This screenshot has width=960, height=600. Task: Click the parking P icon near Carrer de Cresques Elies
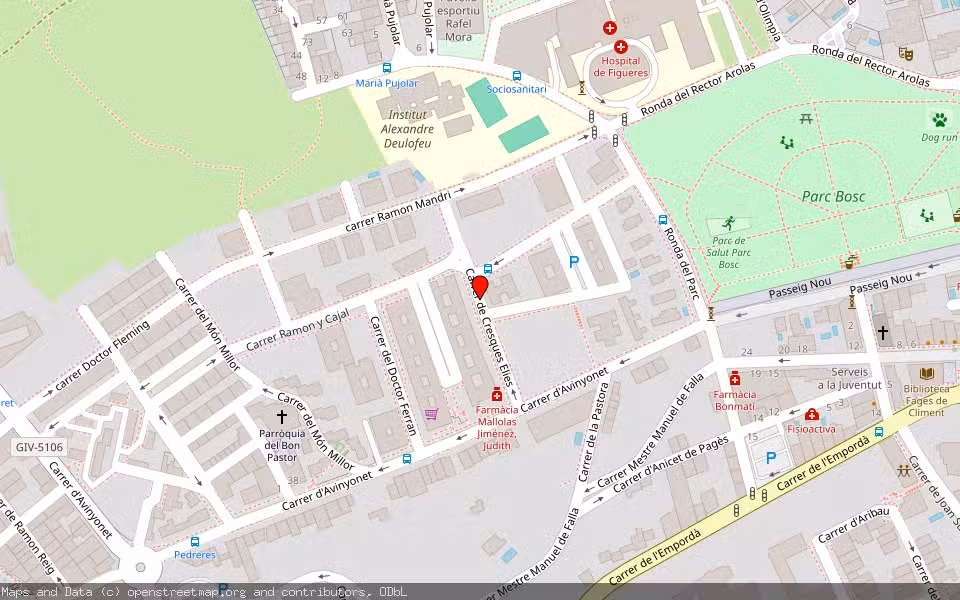tap(574, 262)
